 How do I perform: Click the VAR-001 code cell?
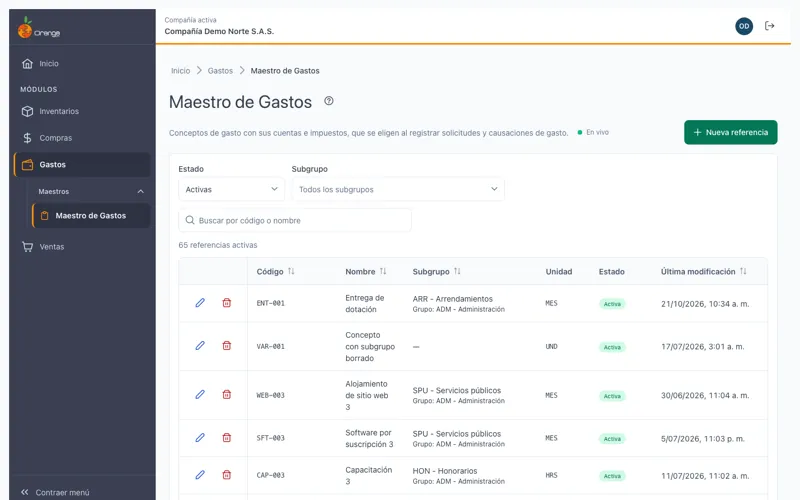pyautogui.click(x=270, y=346)
